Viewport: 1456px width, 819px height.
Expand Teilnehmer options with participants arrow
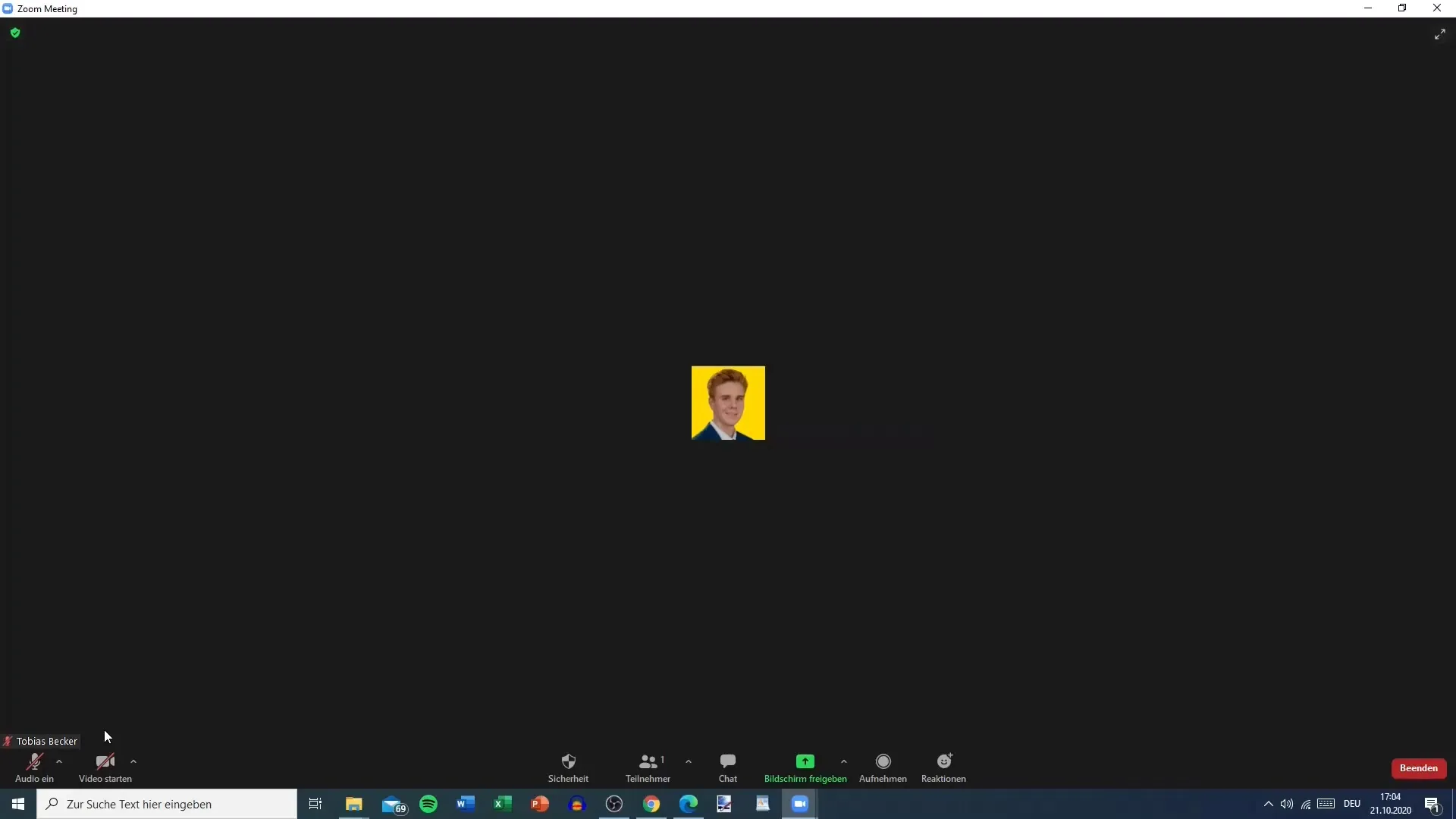[x=688, y=760]
